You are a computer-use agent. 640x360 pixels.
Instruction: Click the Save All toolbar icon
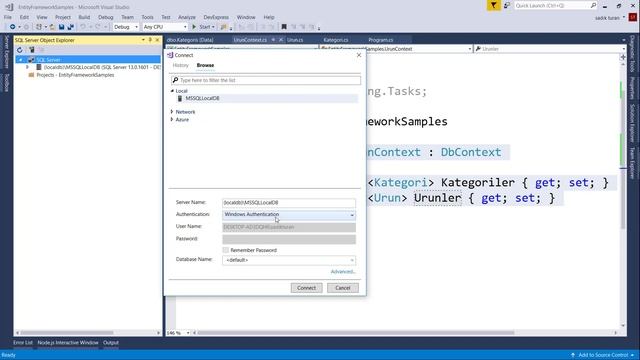(70, 27)
